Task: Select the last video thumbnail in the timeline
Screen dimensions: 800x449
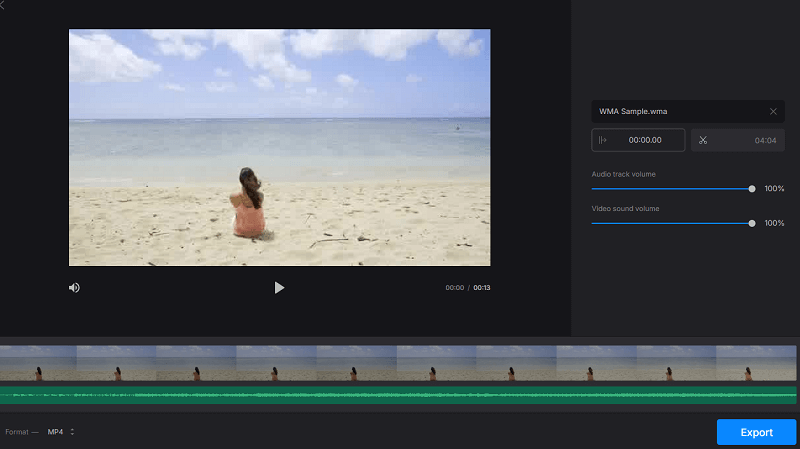Action: pos(756,363)
